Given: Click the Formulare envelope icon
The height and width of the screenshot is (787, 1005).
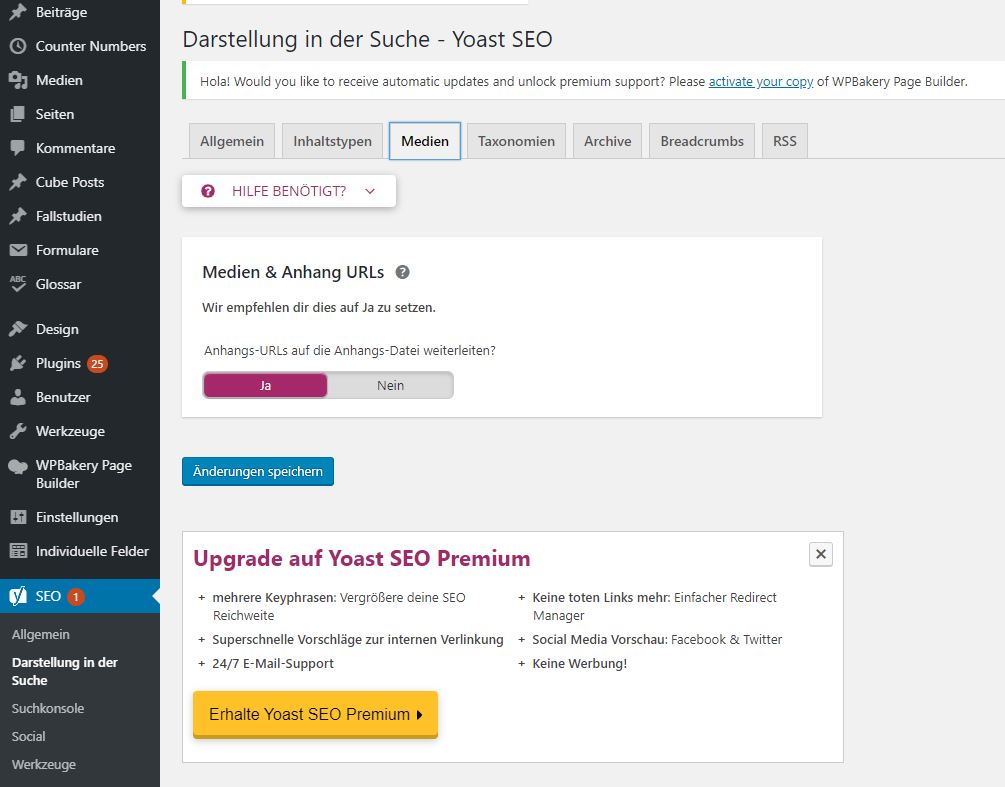Looking at the screenshot, I should coord(18,250).
